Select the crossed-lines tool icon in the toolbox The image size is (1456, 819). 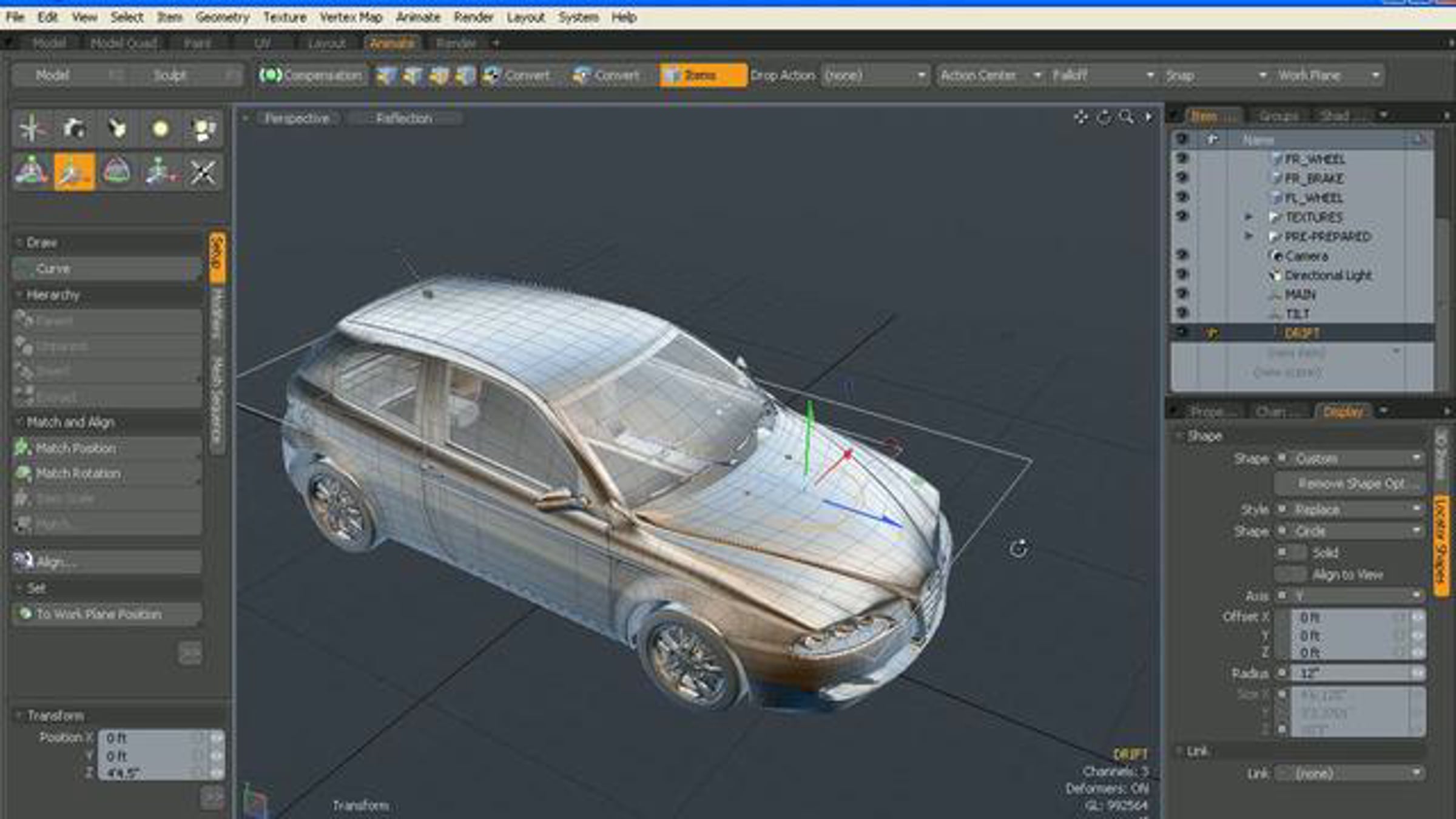click(x=203, y=172)
